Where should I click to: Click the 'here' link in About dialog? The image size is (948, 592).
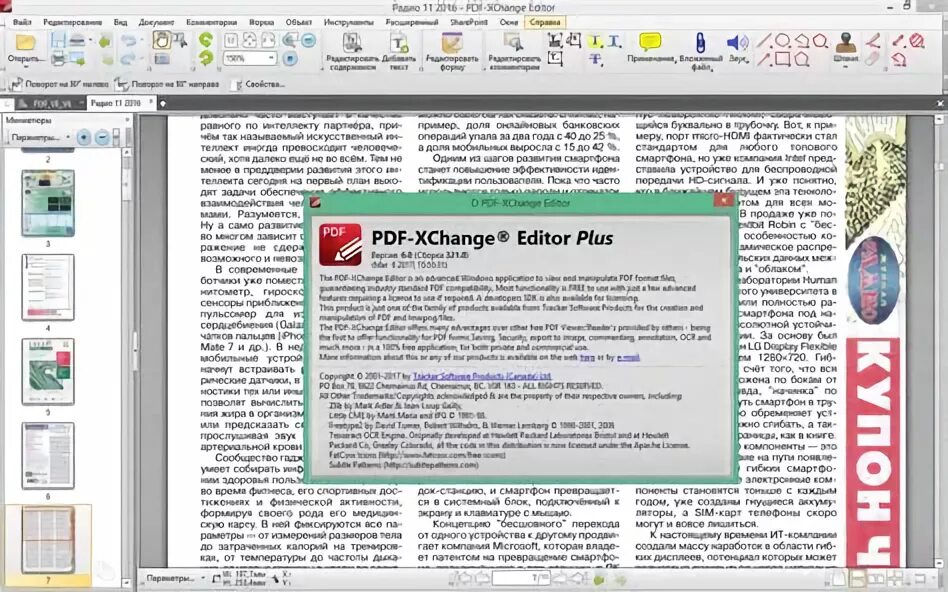587,357
